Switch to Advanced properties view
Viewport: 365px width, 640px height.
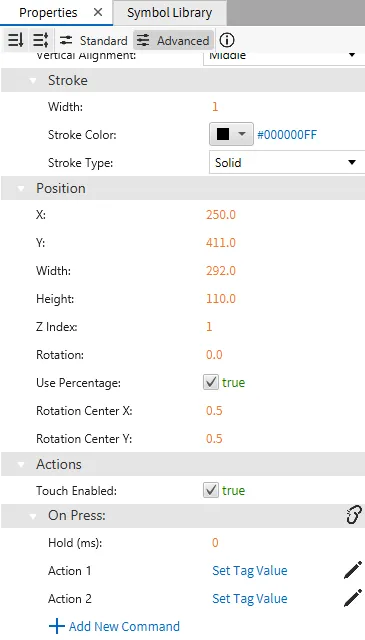173,40
